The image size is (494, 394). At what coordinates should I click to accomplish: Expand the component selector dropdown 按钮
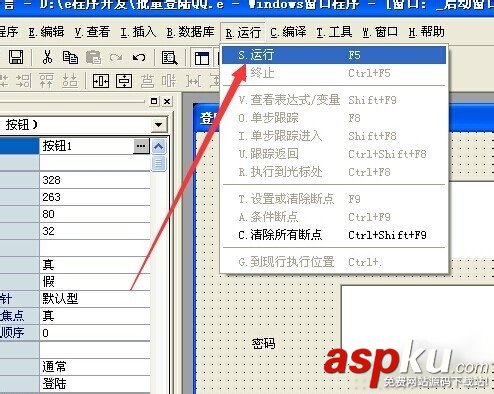tap(158, 125)
